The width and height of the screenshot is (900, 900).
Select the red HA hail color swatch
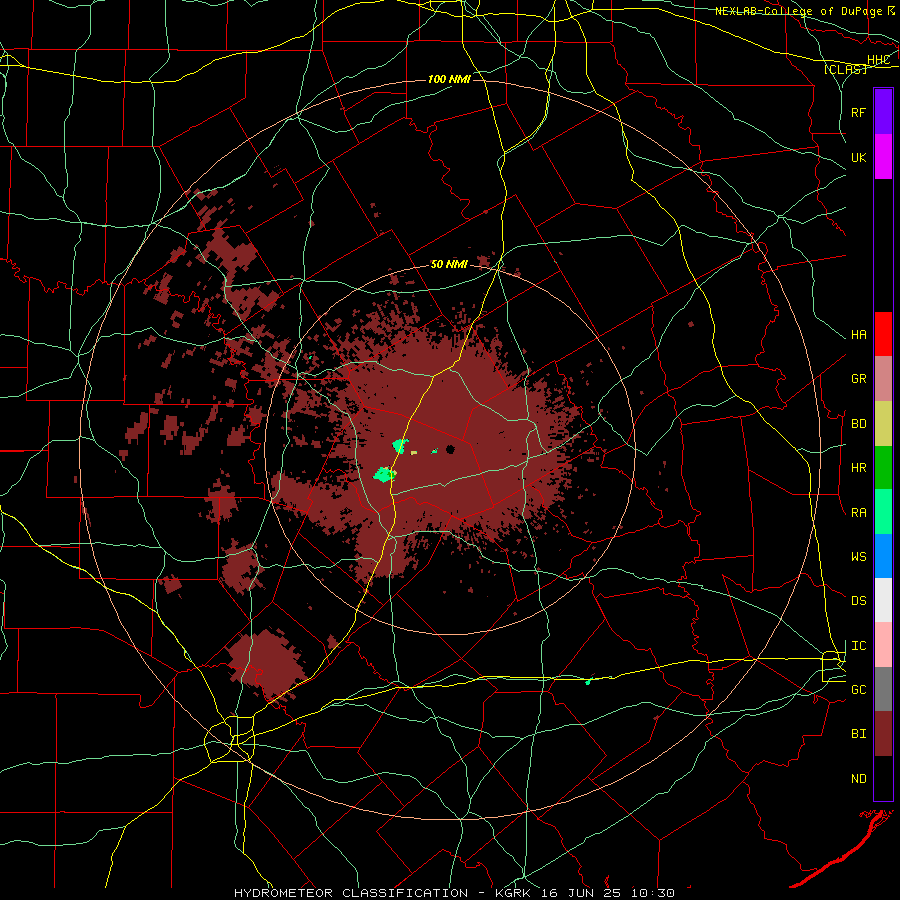pyautogui.click(x=883, y=334)
